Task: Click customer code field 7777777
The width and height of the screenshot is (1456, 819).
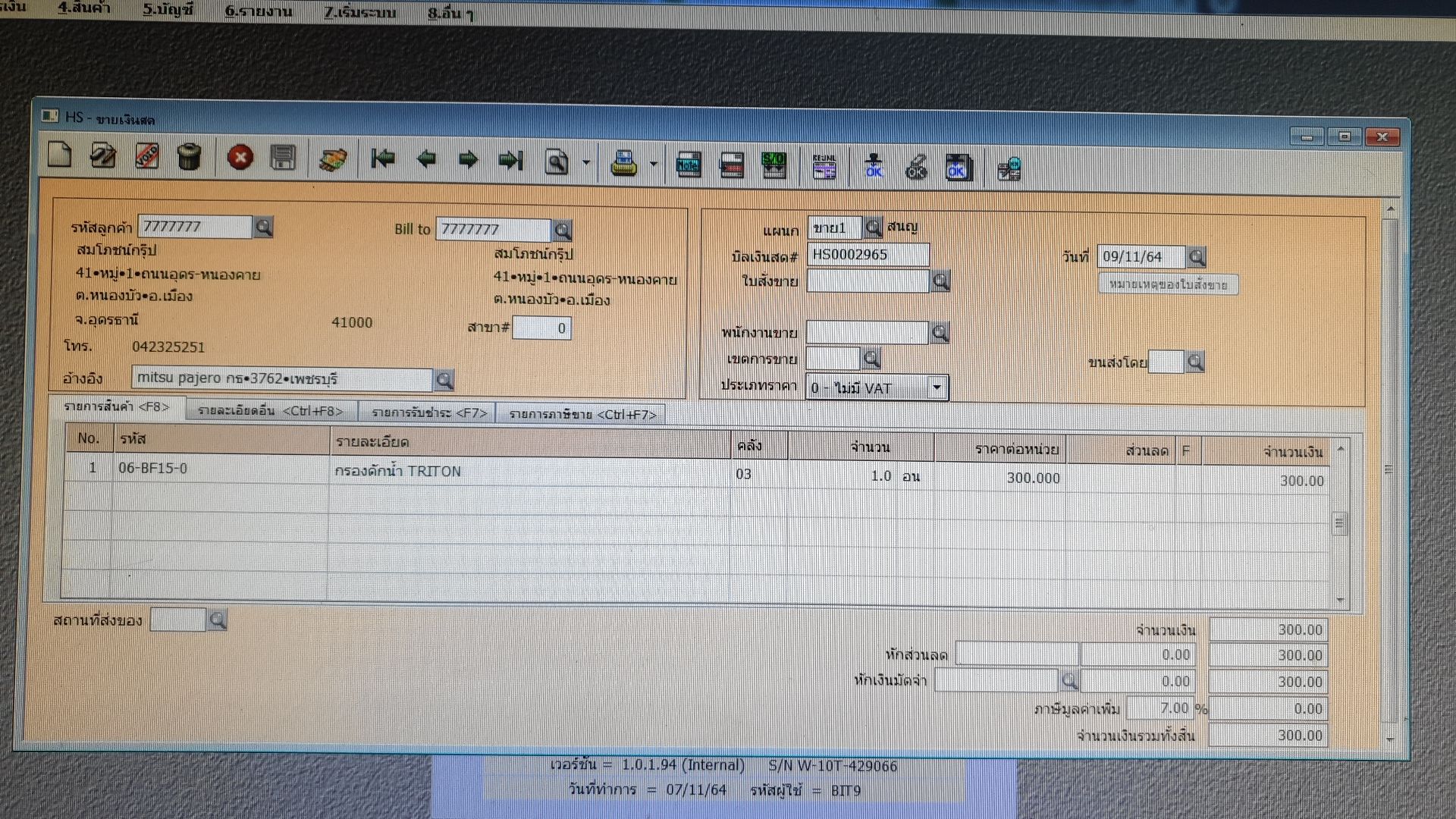Action: (x=194, y=227)
